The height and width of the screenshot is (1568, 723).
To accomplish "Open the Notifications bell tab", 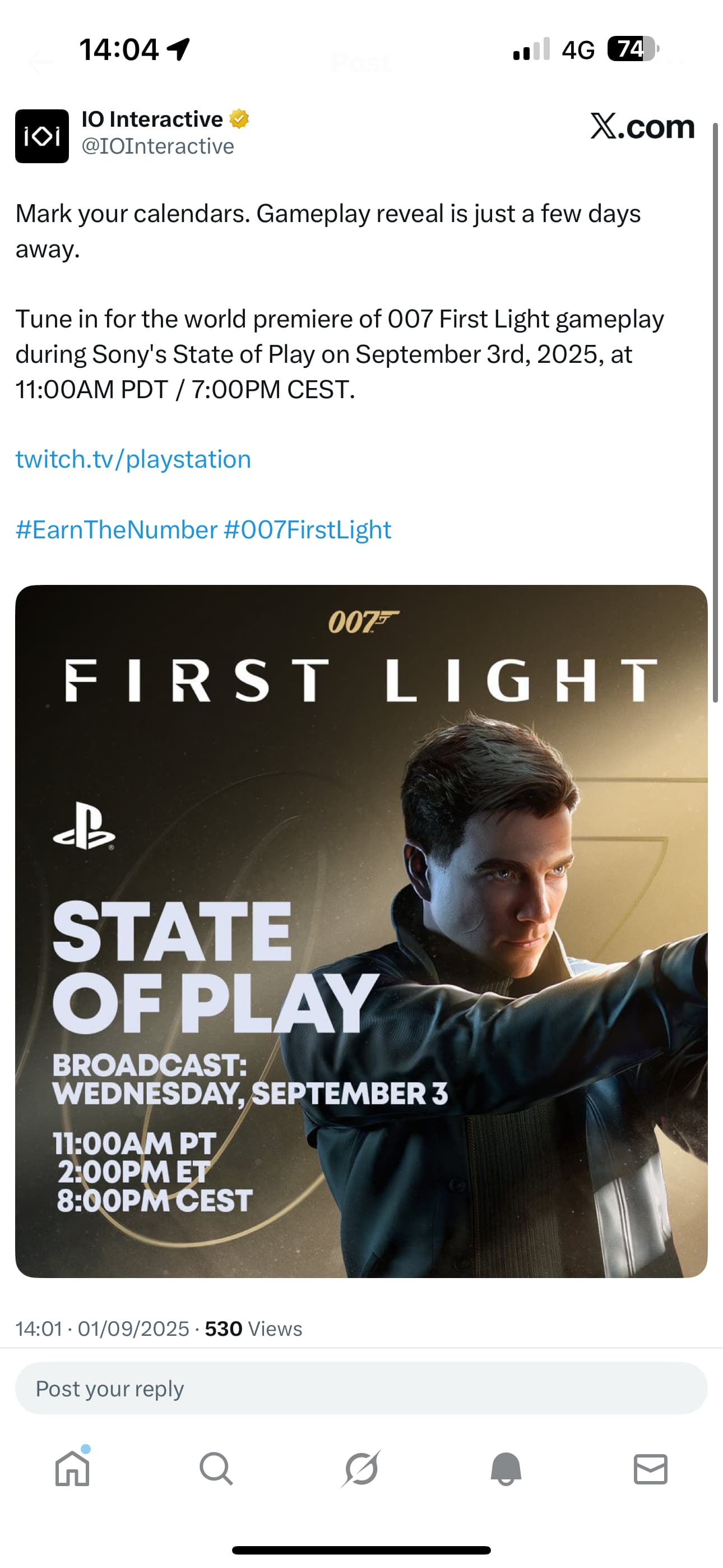I will point(506,1469).
